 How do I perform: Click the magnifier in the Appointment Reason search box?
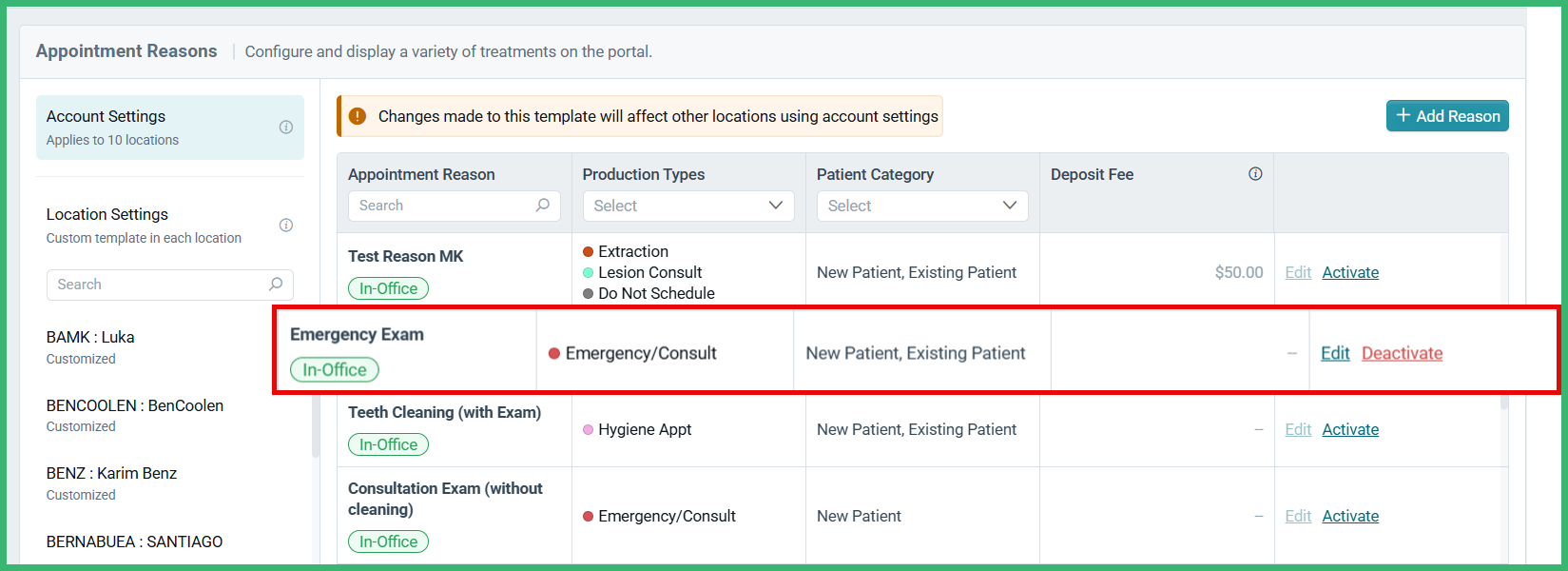(x=542, y=206)
